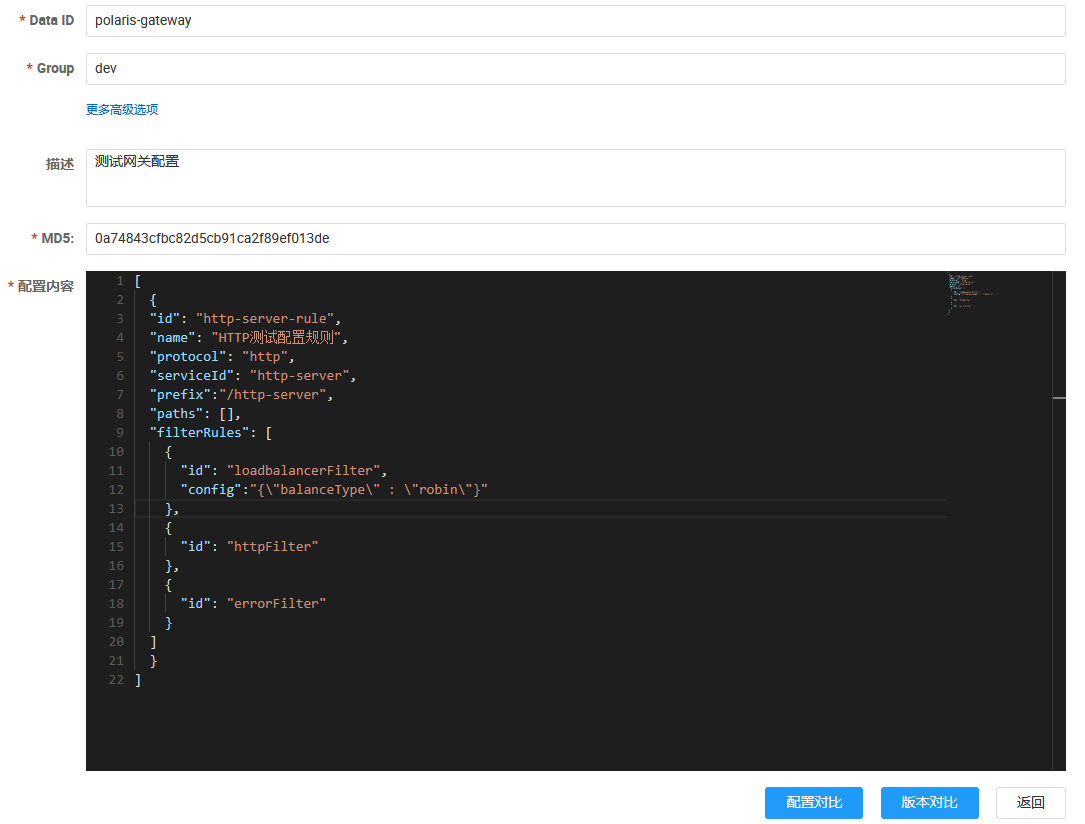The image size is (1085, 824).
Task: Click the code editor minimap preview
Action: (x=968, y=294)
